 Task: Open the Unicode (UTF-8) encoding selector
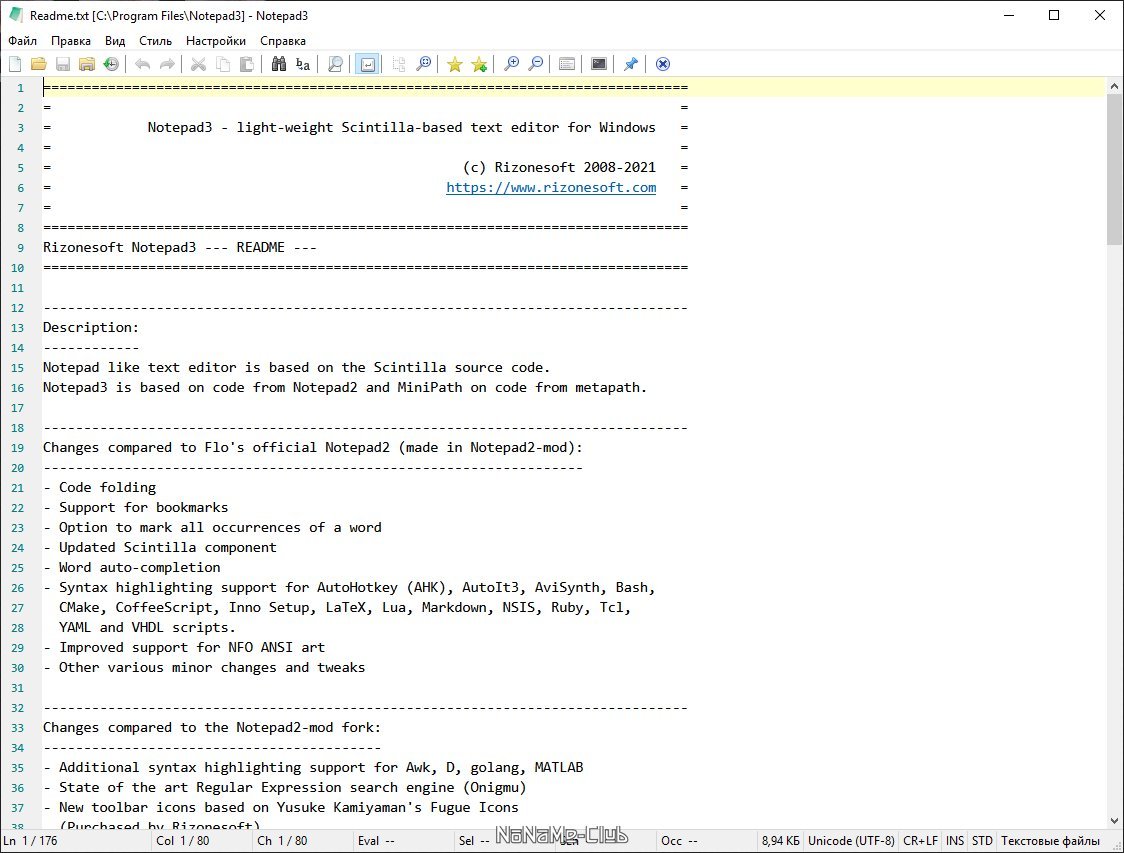tap(851, 841)
